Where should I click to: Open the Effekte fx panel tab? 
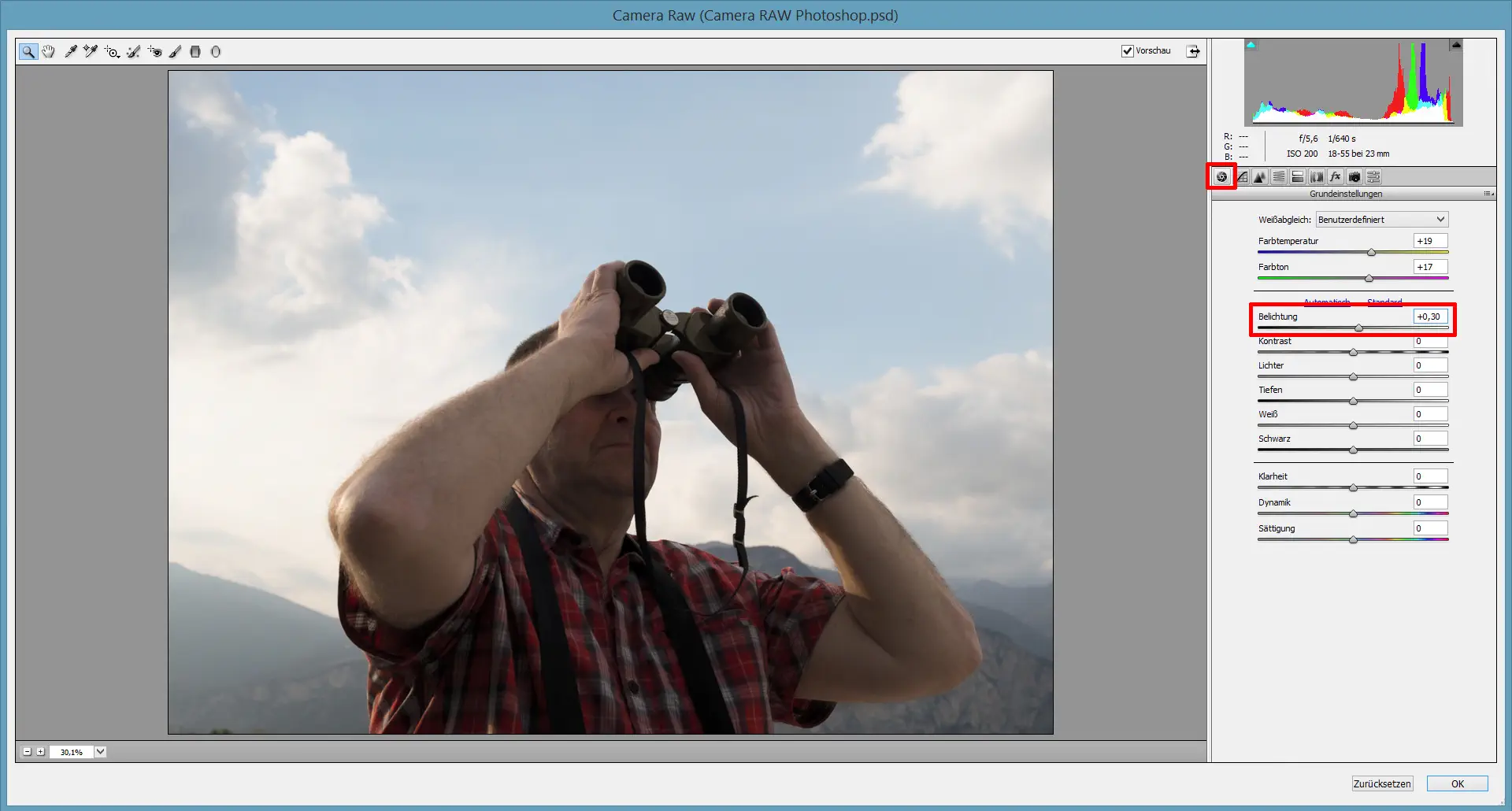pos(1335,176)
